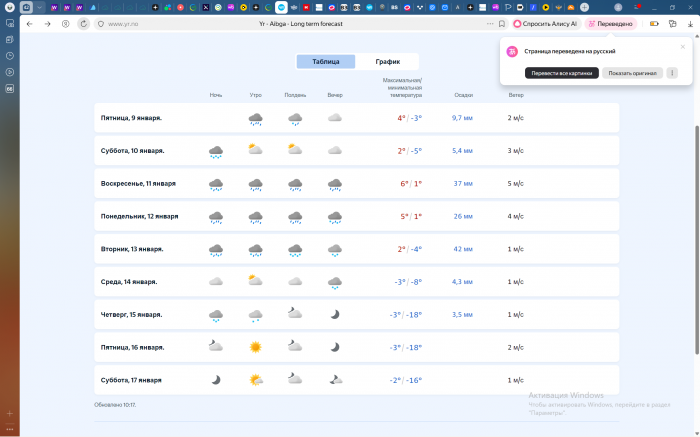Toggle the Переведено translation button
This screenshot has height=437, width=700.
coord(610,23)
